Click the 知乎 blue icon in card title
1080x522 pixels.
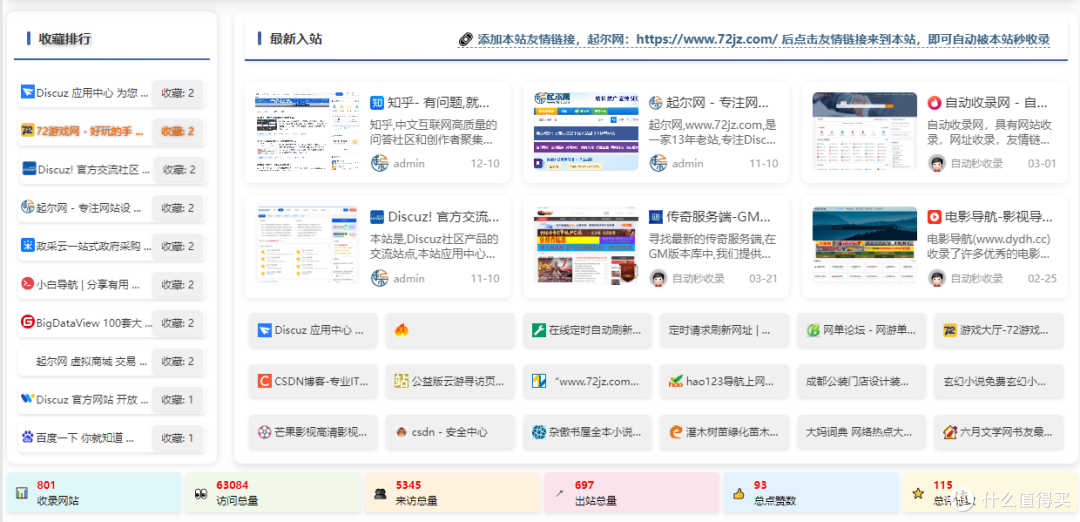pos(377,103)
